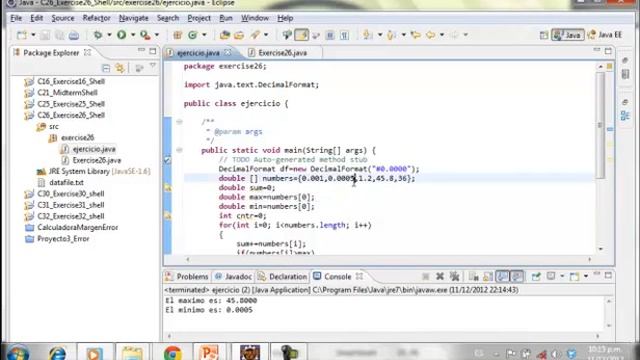640x360 pixels.
Task: Click the Last Edit Location icon
Action: 416,35
